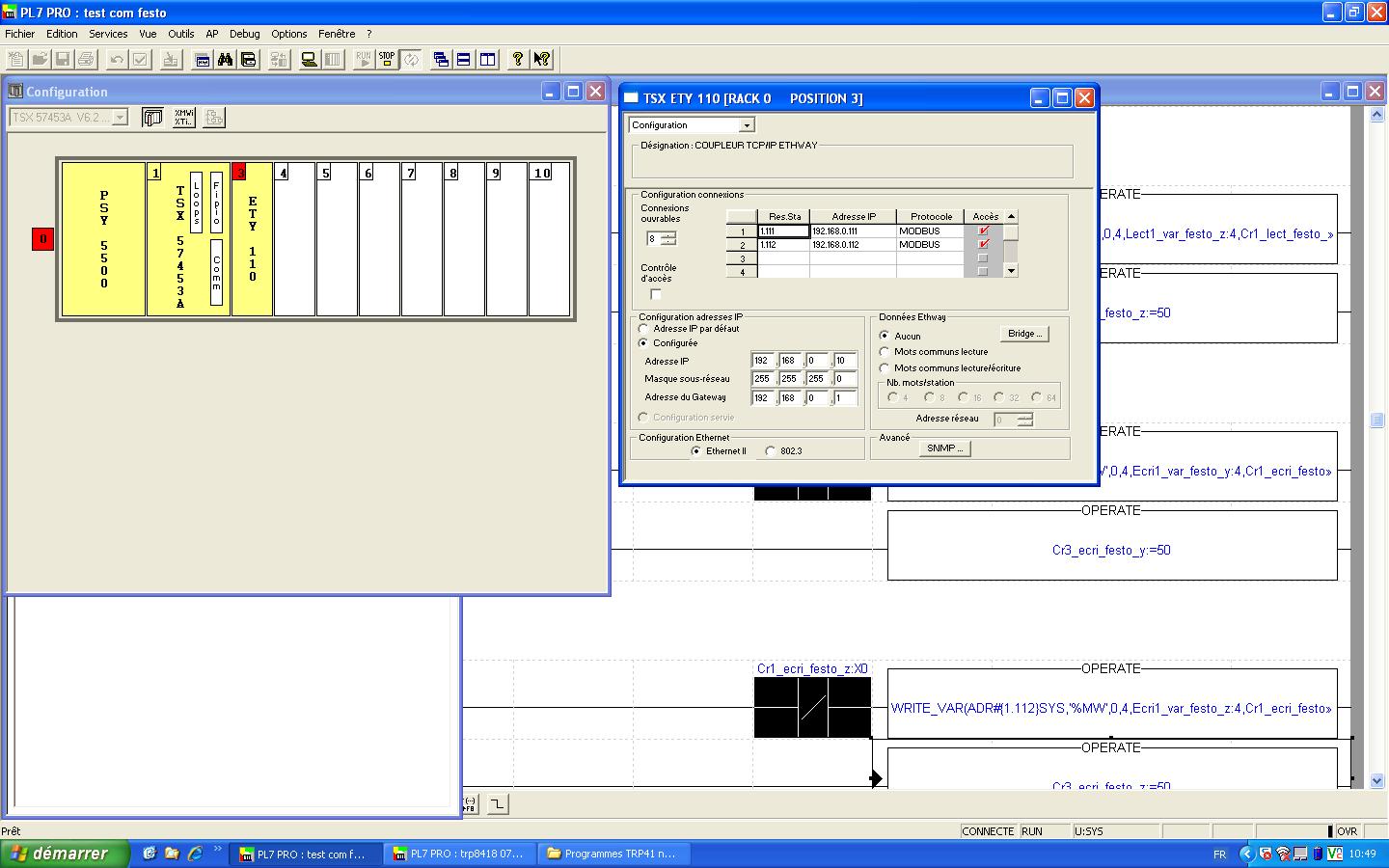Screen dimensions: 1389x868
Task: Click the tile windows vertically icon
Action: point(488,60)
